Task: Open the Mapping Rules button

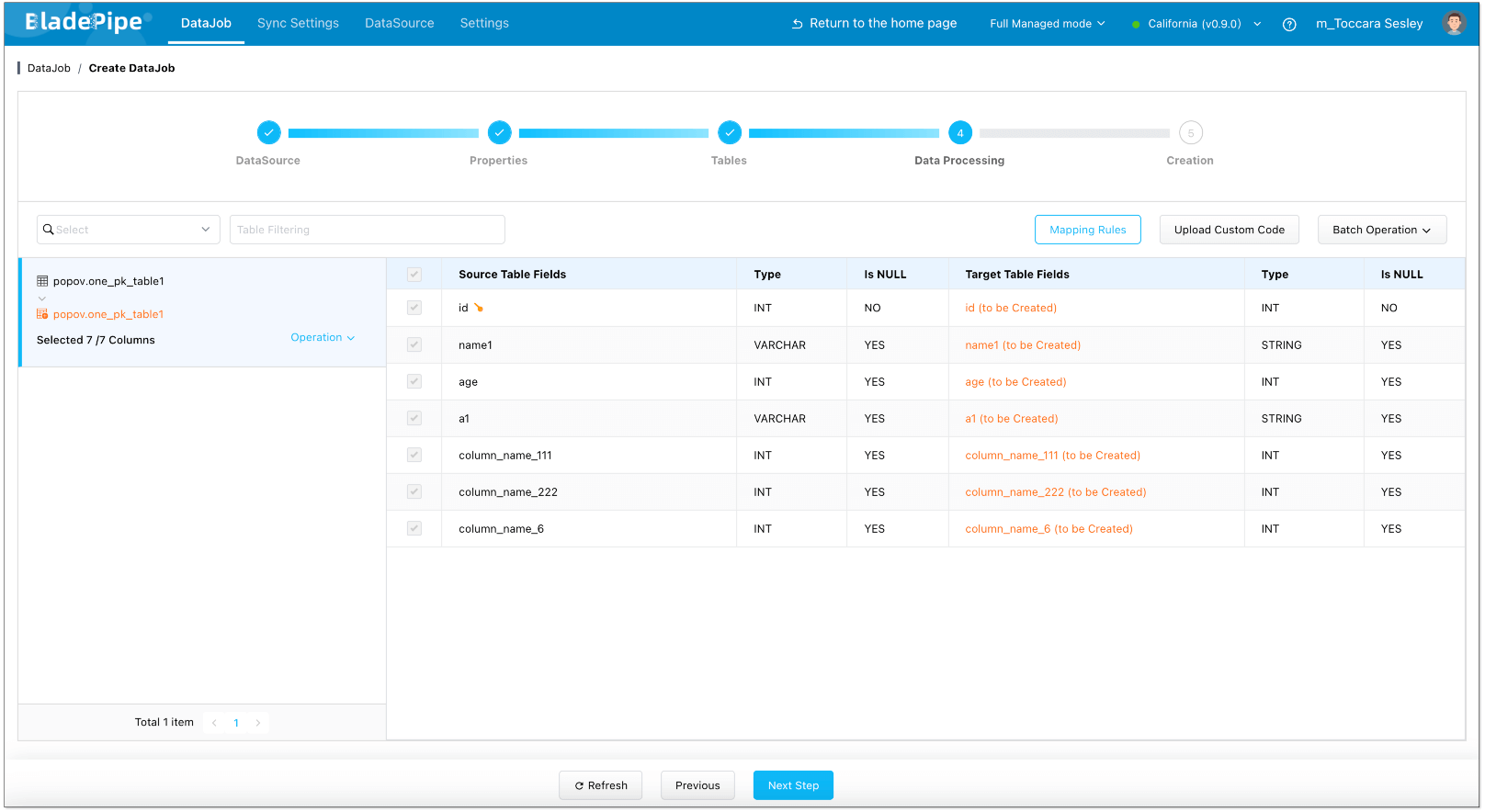Action: click(x=1087, y=230)
